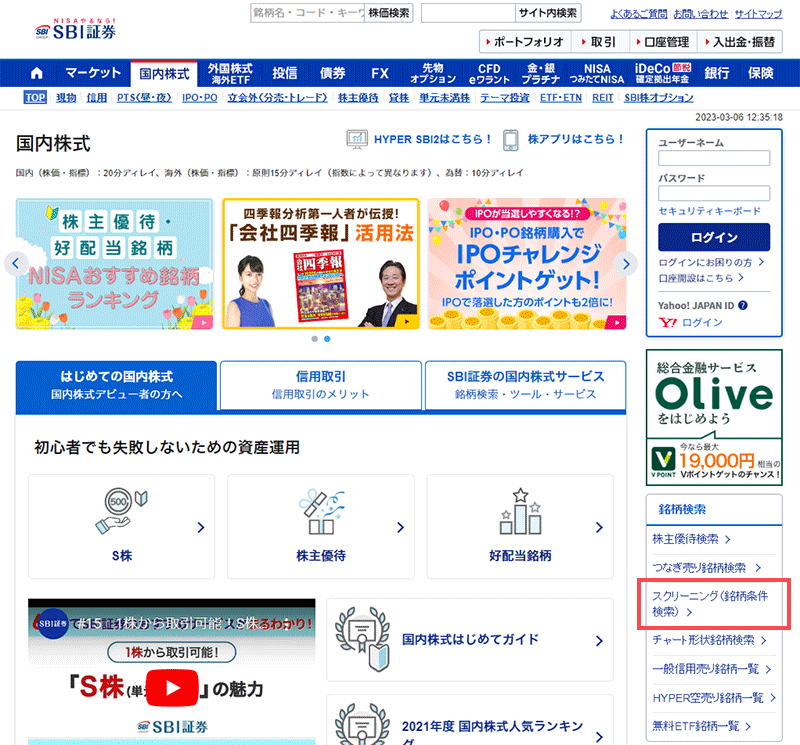Open the NISA つみたてNISA menu
Screen dimensions: 800x745
pyautogui.click(x=596, y=73)
